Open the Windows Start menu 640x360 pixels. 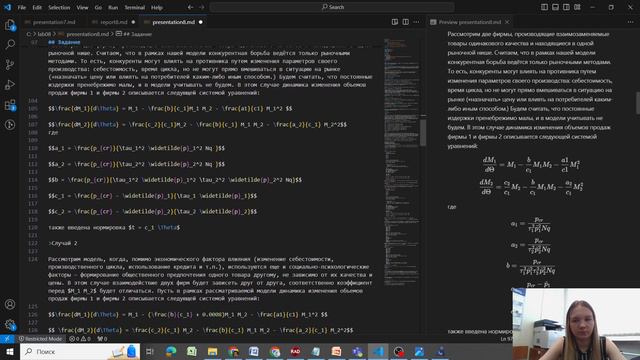pyautogui.click(x=9, y=351)
